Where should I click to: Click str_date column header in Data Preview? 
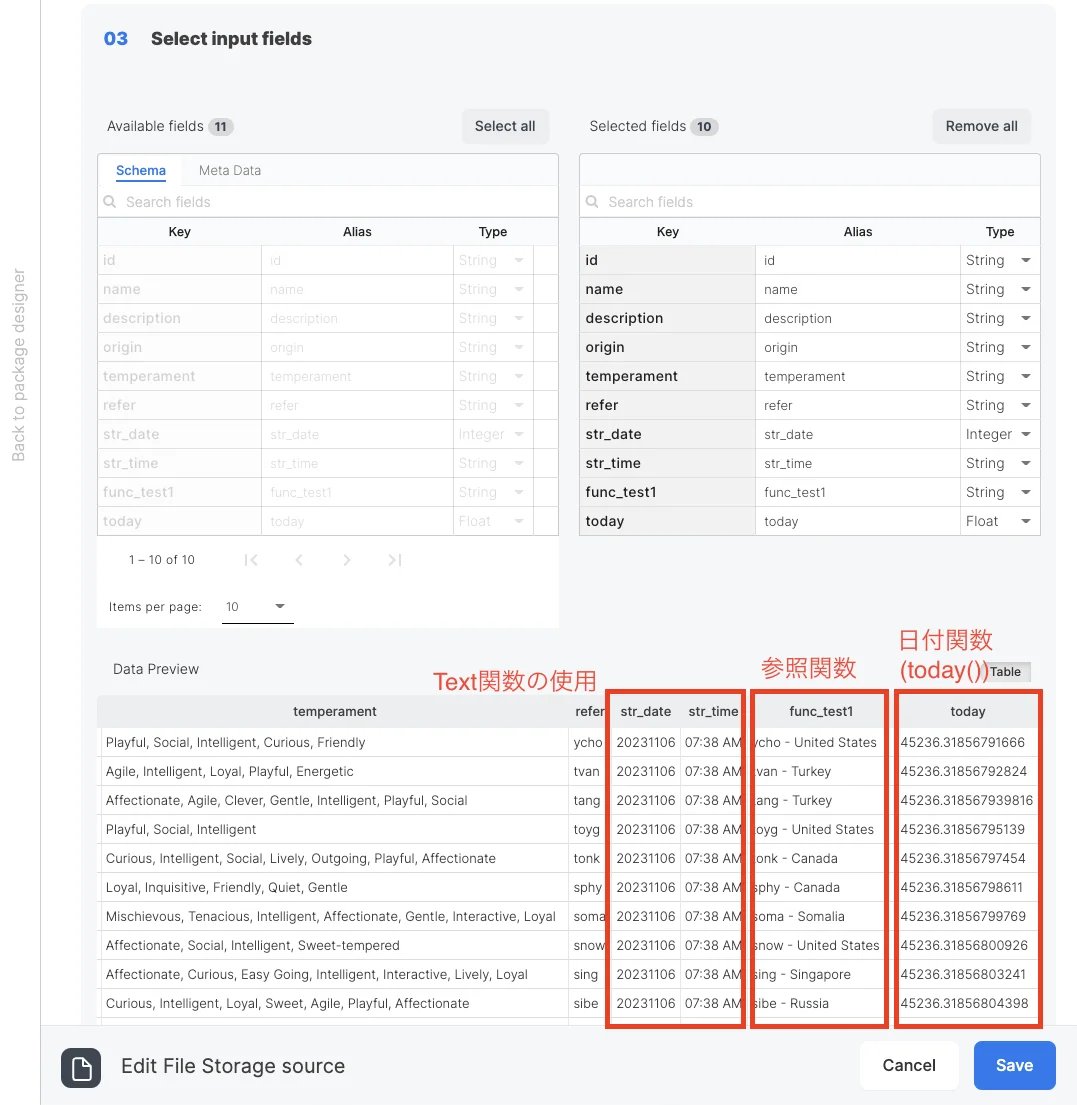pos(646,712)
